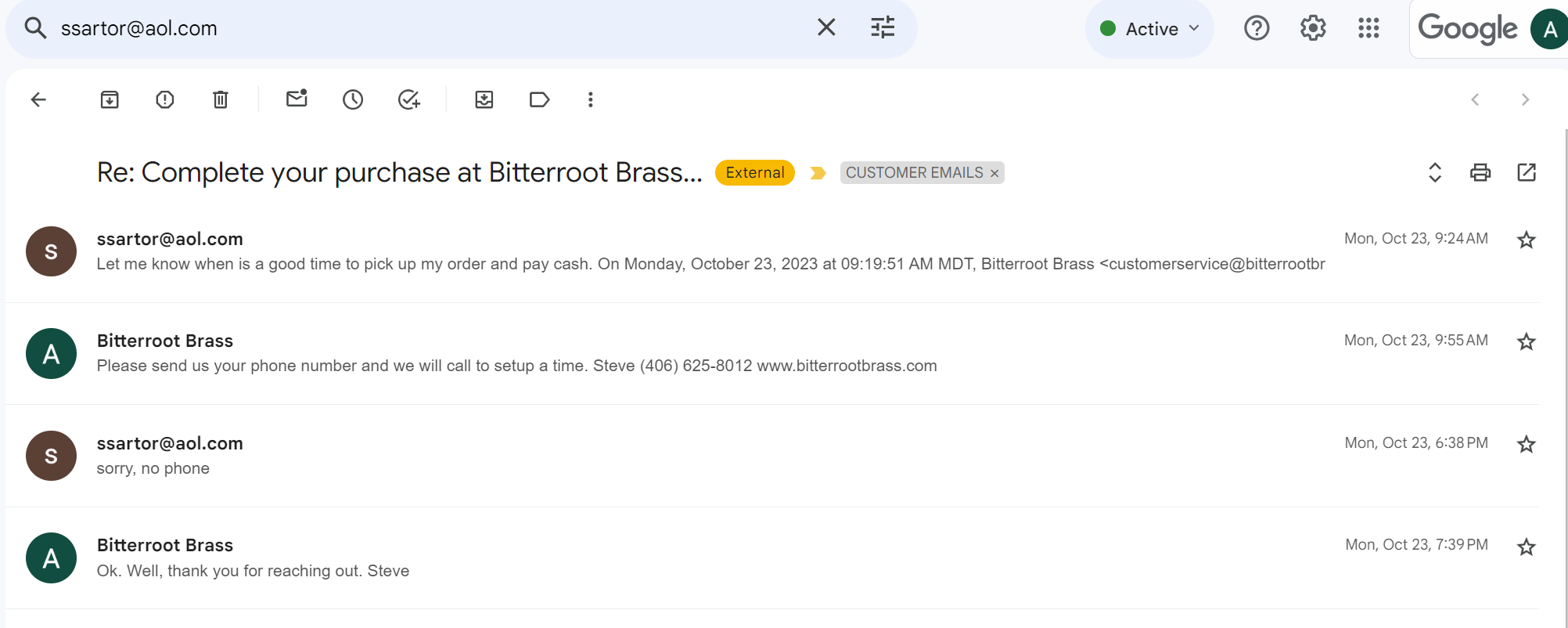Image resolution: width=1568 pixels, height=628 pixels.
Task: Expand the 'Let me know when' message
Action: point(710,264)
